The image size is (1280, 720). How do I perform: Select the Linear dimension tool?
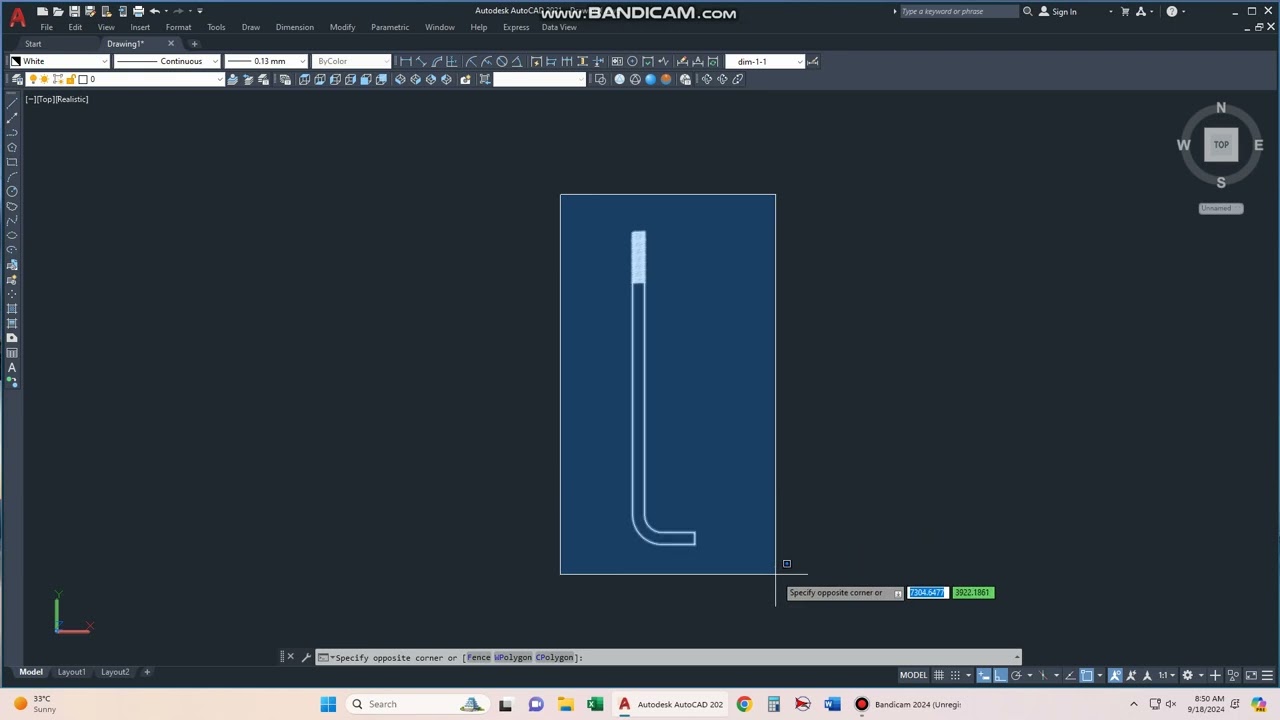[x=405, y=61]
